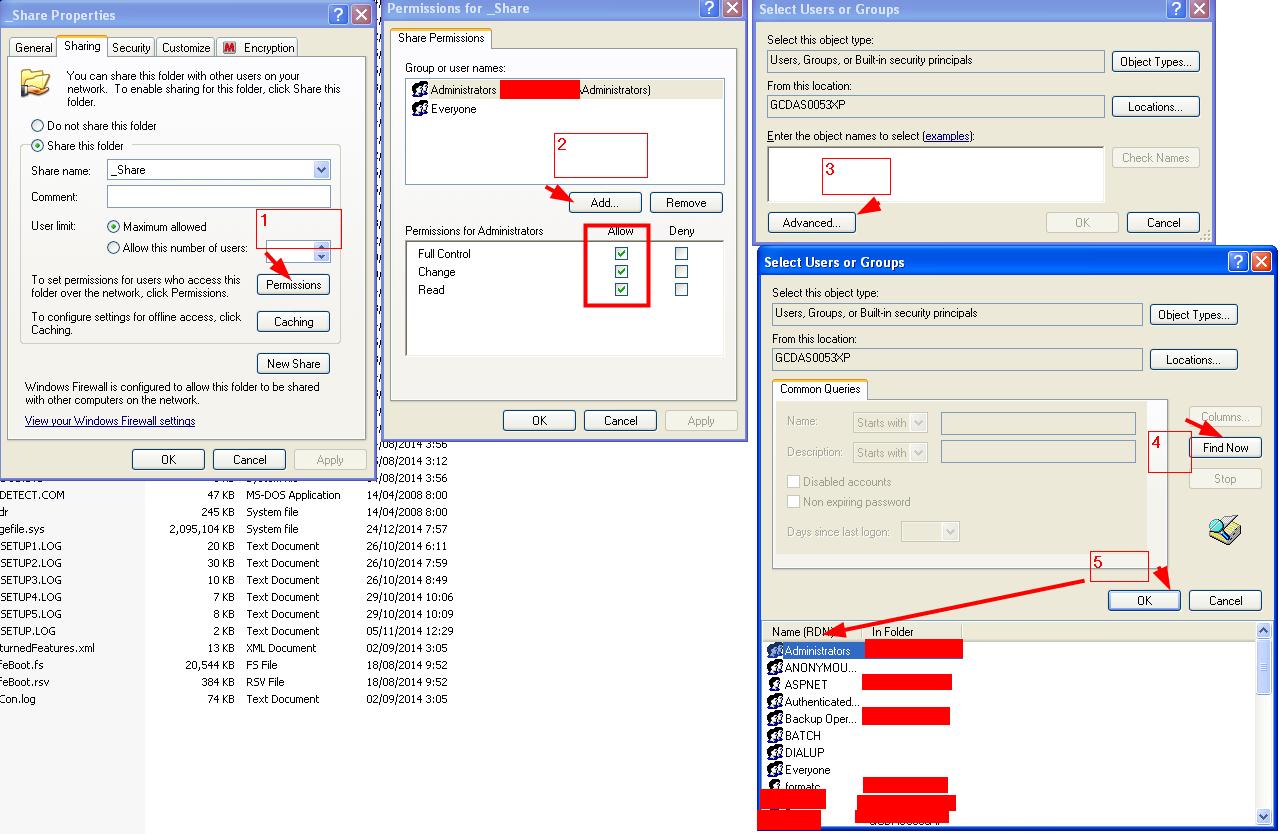This screenshot has height=834, width=1280.
Task: Click the Everyone group icon in Permissions list
Action: (420, 109)
